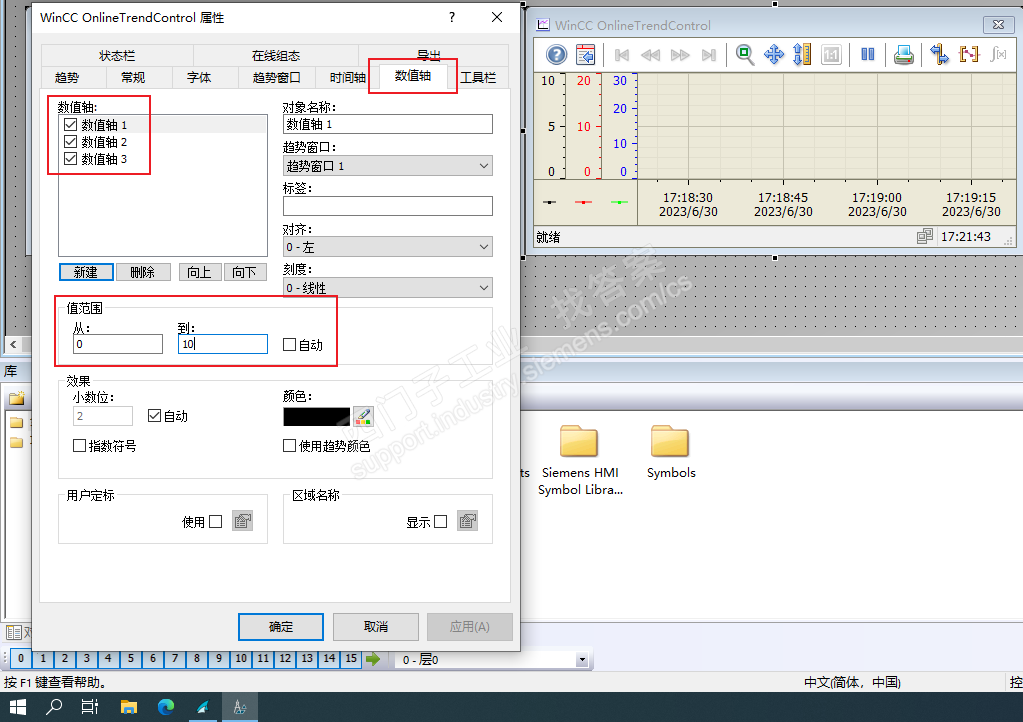Open the area names configuration icon
Viewport: 1023px width, 722px height.
467,521
